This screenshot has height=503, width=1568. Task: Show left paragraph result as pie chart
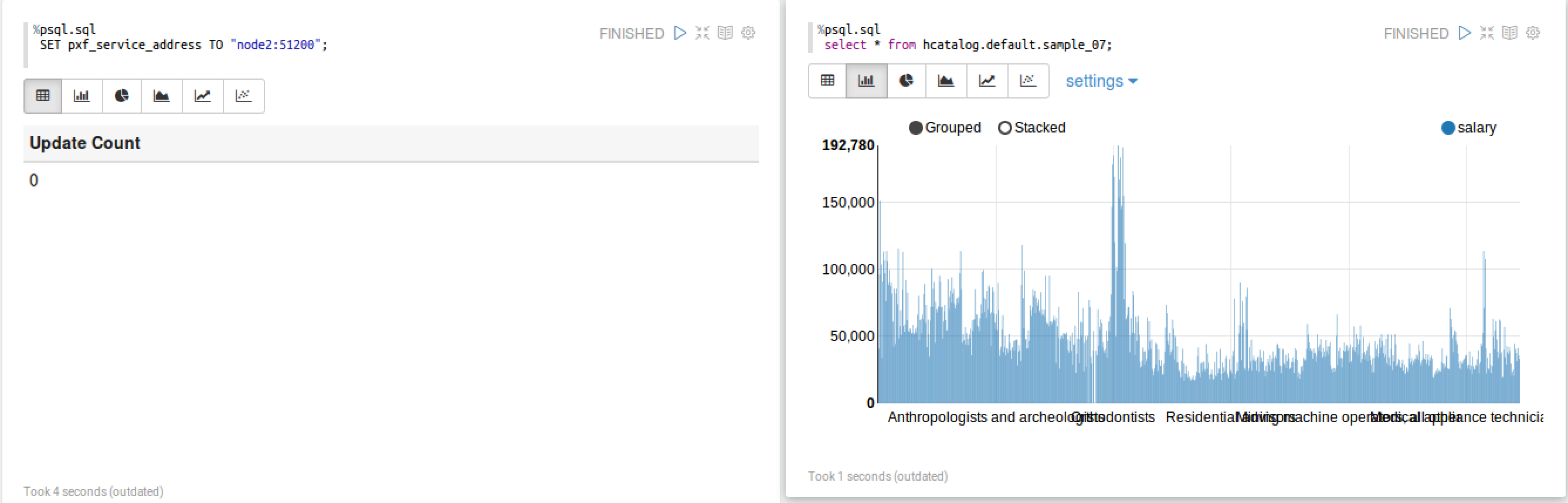pos(122,96)
